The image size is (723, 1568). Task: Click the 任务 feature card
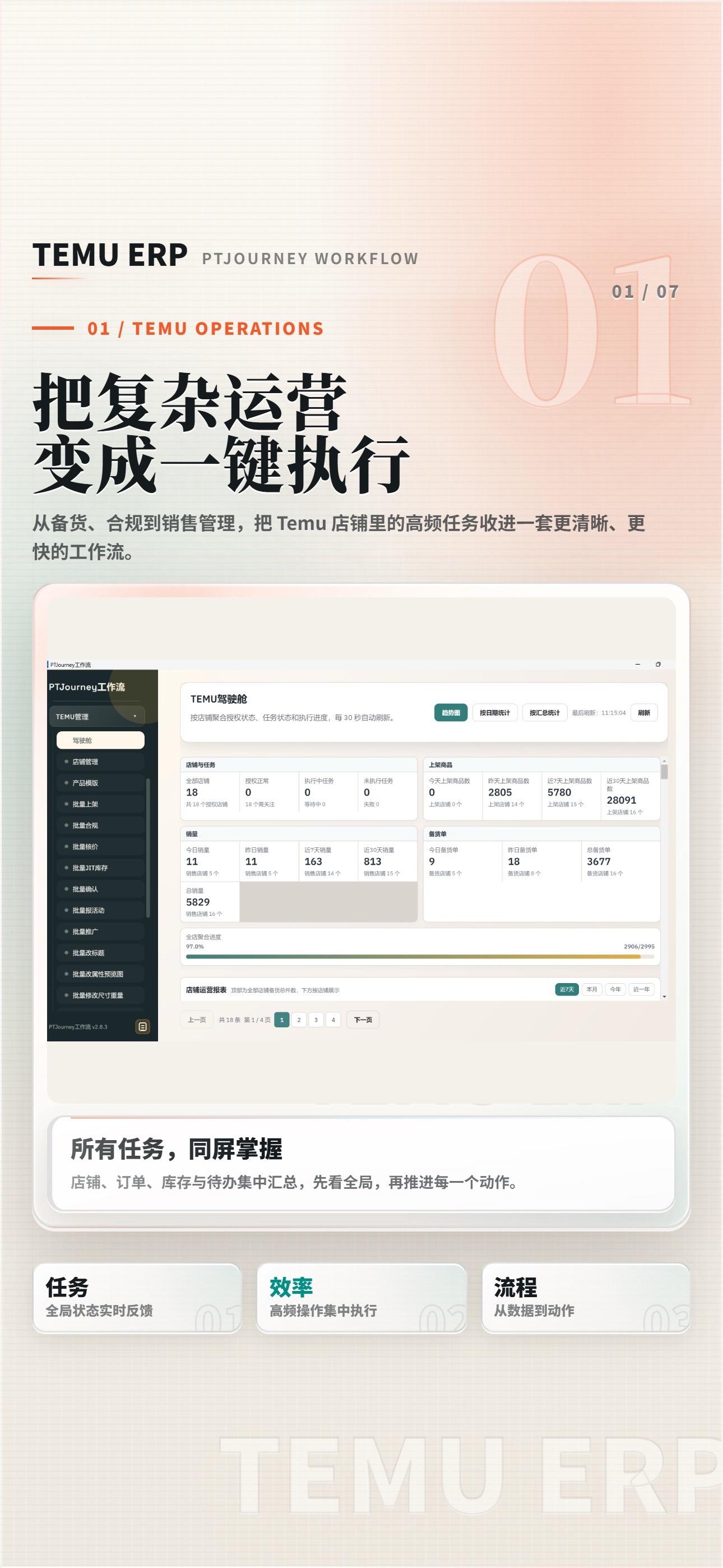(x=137, y=1298)
